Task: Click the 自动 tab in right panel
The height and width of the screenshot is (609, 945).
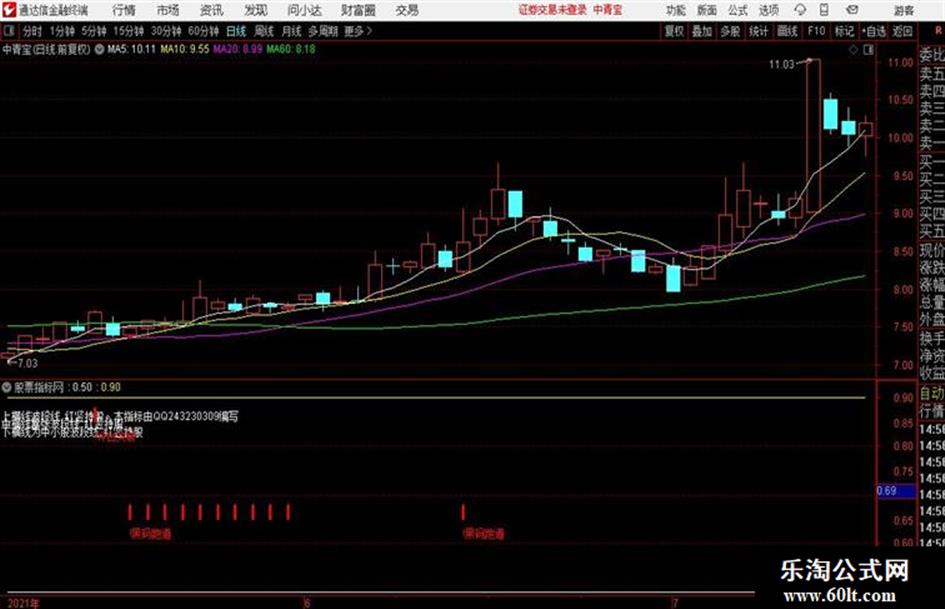Action: 932,394
